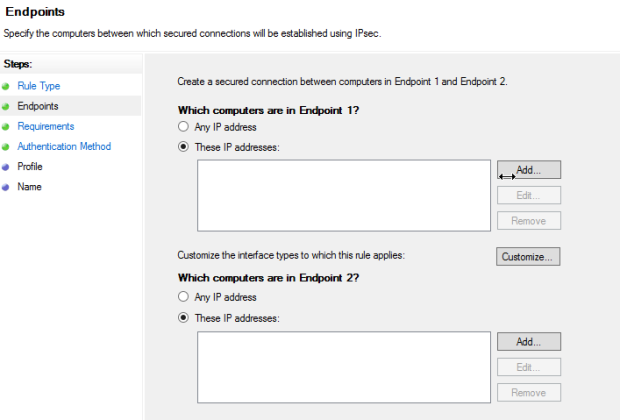Screen dimensions: 620x420
Task: Click the blue bullet beside Profile step
Action: (6, 167)
